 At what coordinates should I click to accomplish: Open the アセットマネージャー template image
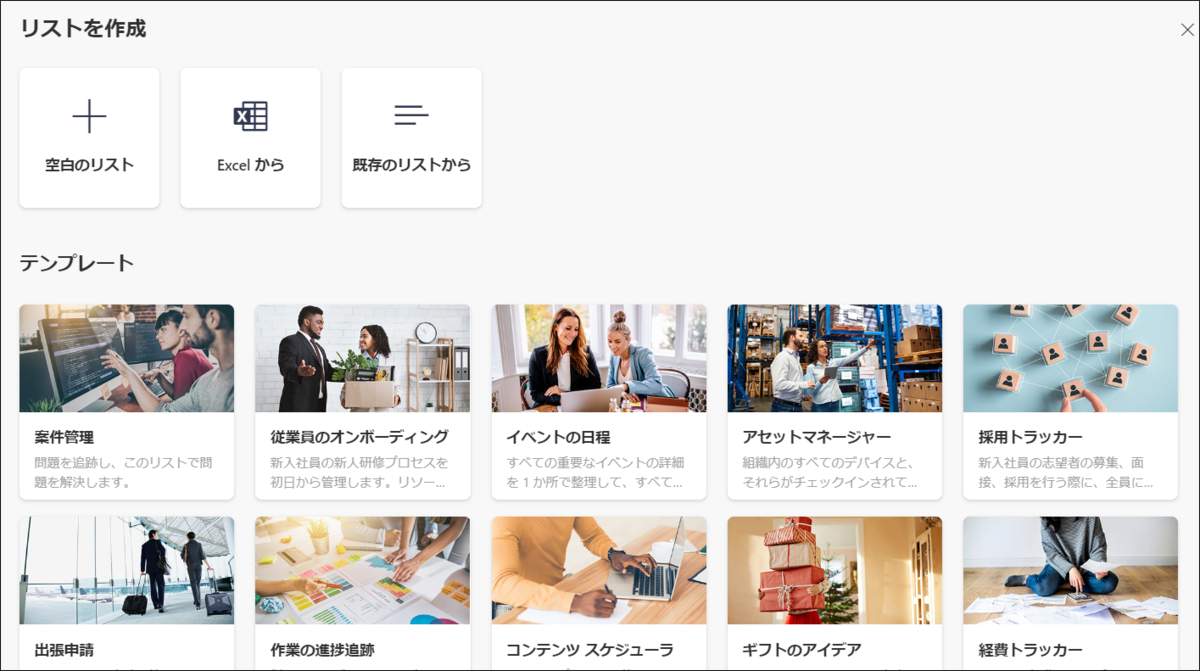(835, 358)
